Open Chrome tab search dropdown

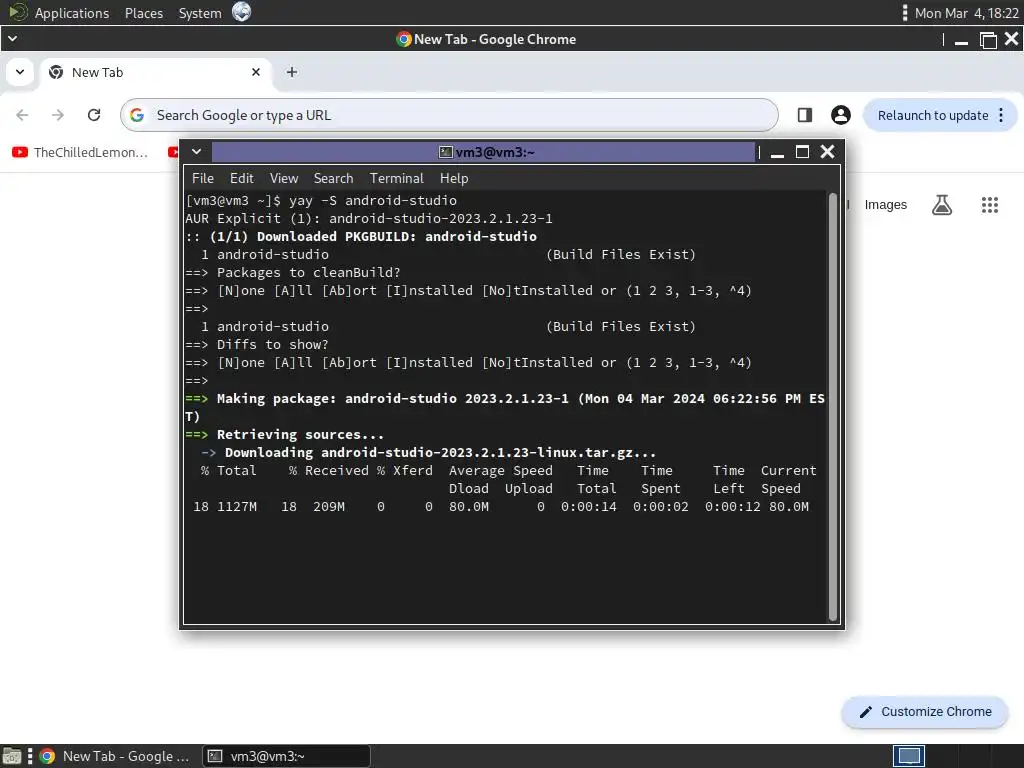tap(20, 72)
